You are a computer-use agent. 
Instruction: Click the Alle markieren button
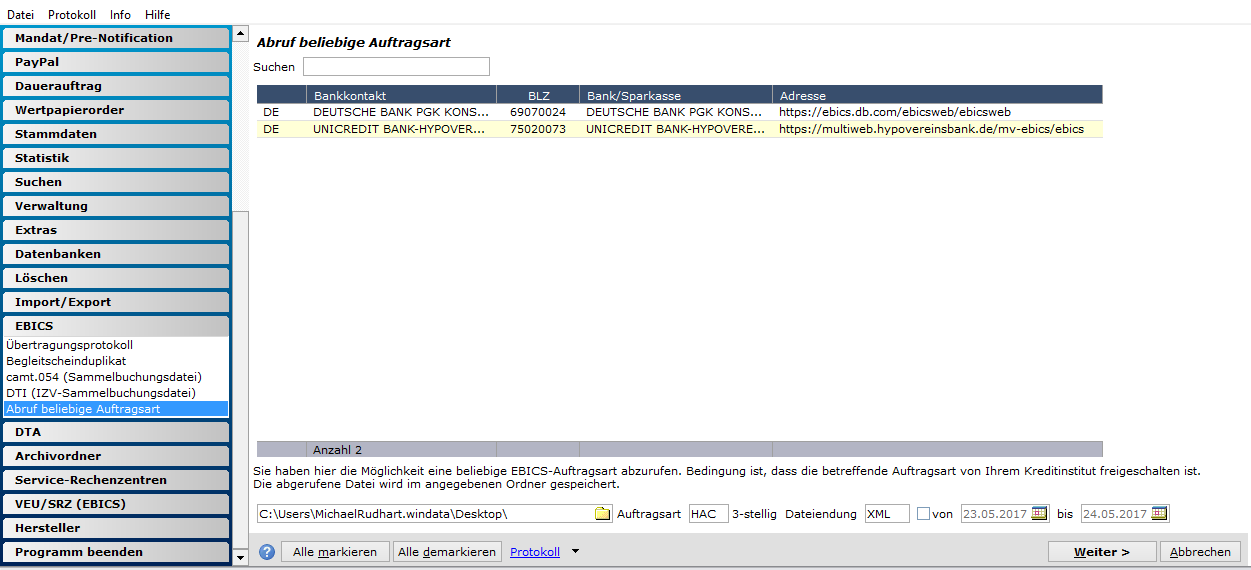coord(335,552)
